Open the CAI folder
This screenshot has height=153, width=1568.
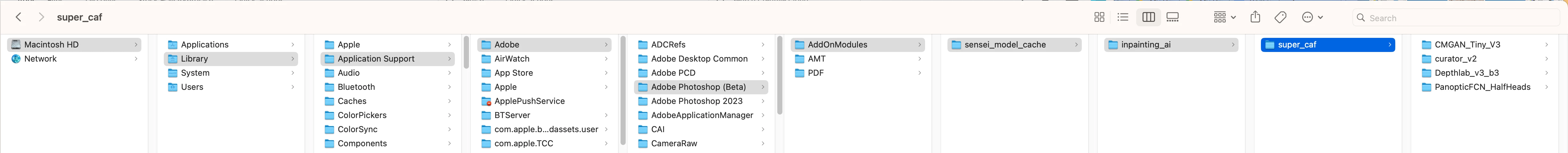coord(701,129)
